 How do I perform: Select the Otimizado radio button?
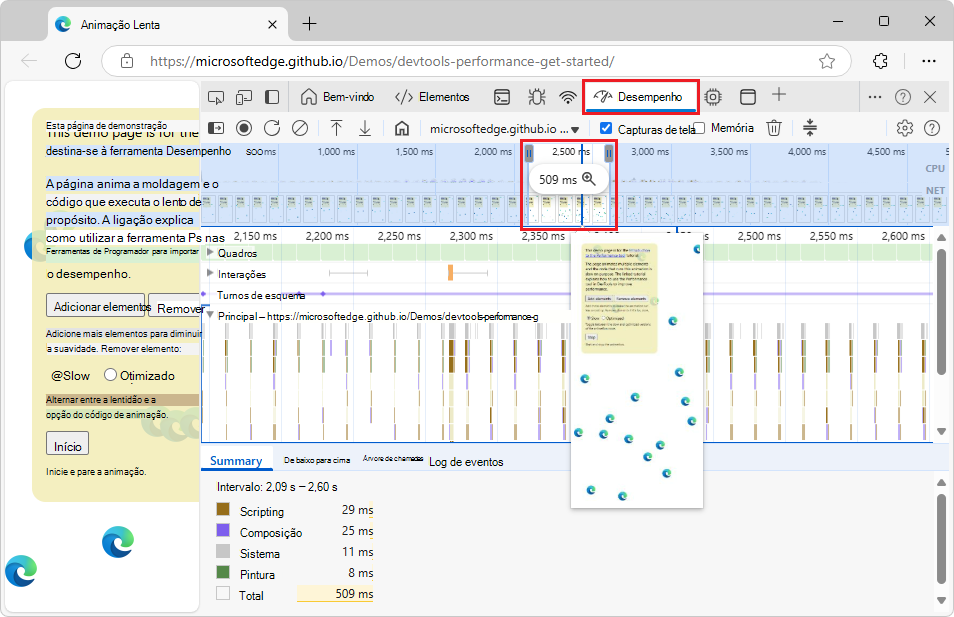click(110, 376)
